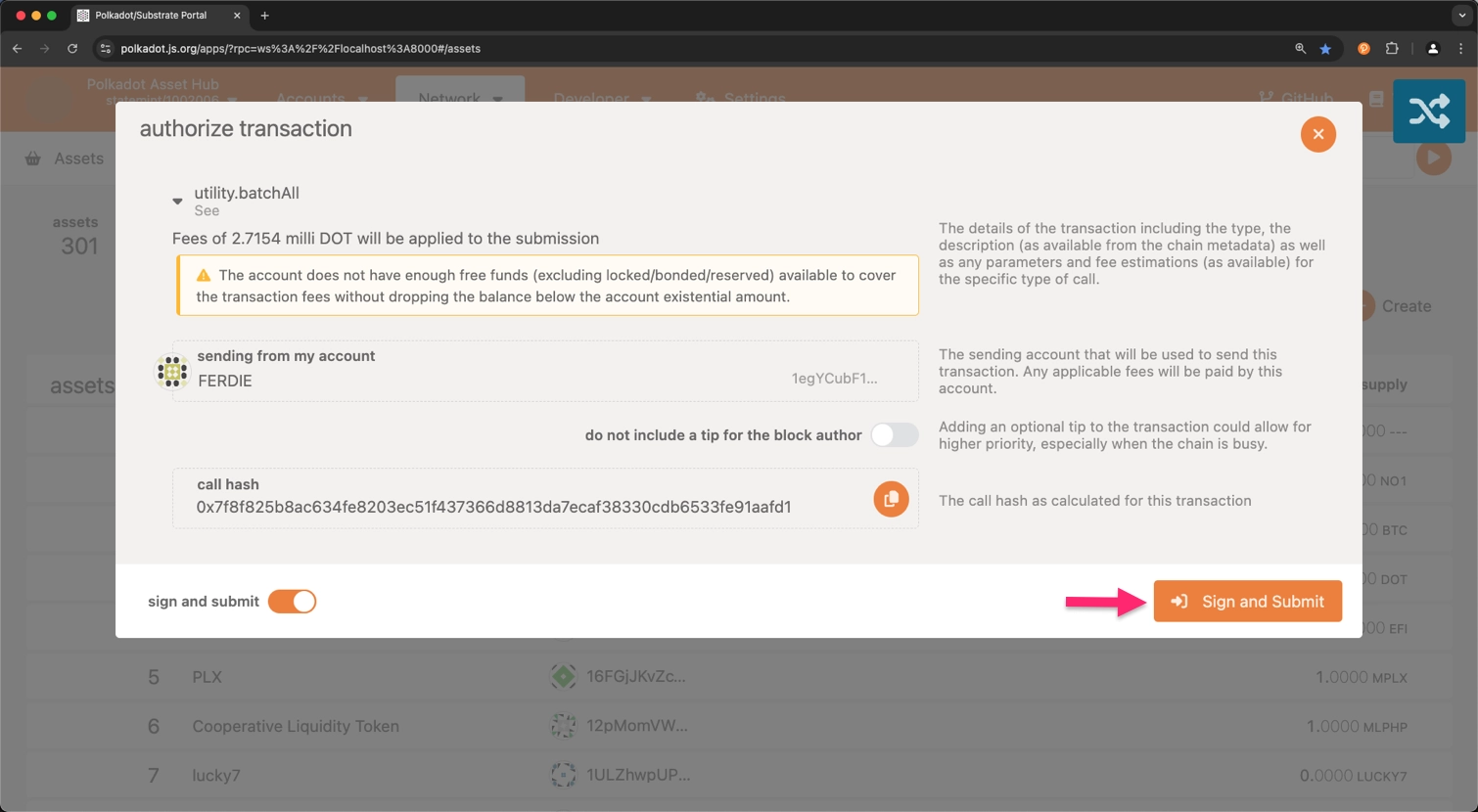Viewport: 1478px width, 812px height.
Task: Open the sending account FERDIE selector
Action: pyautogui.click(x=545, y=371)
